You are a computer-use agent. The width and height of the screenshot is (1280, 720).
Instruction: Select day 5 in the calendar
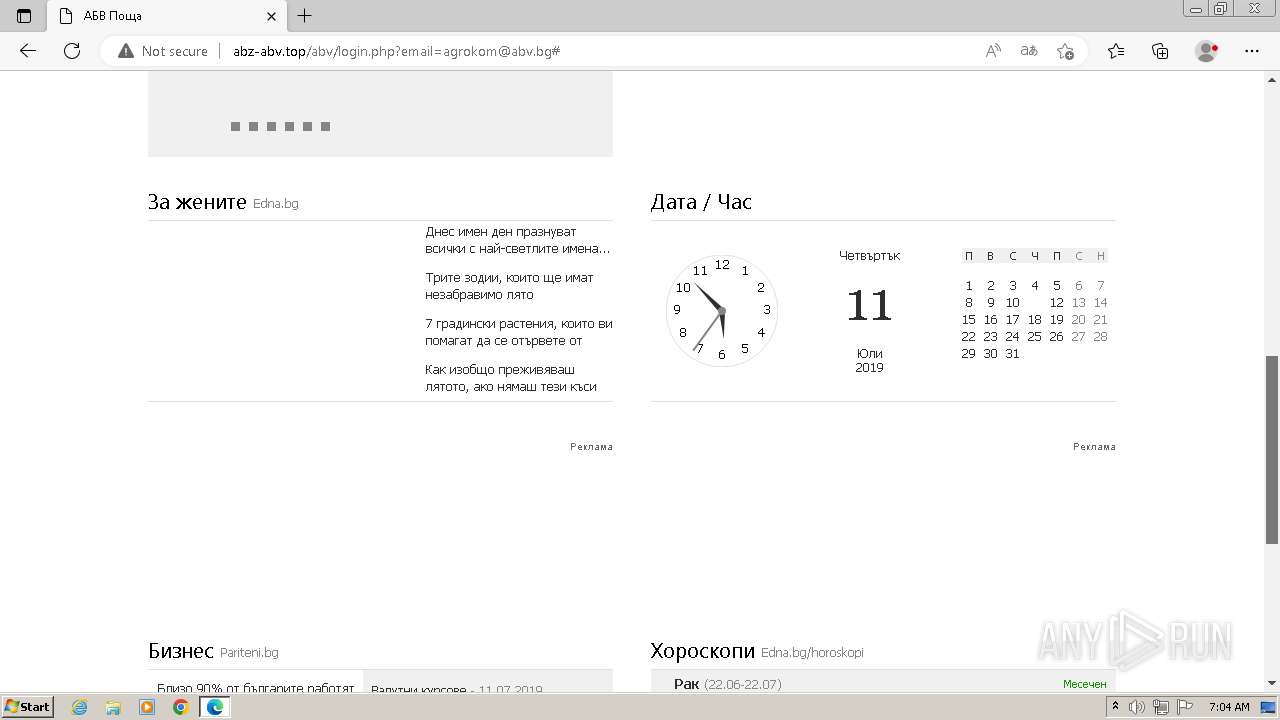[1056, 286]
